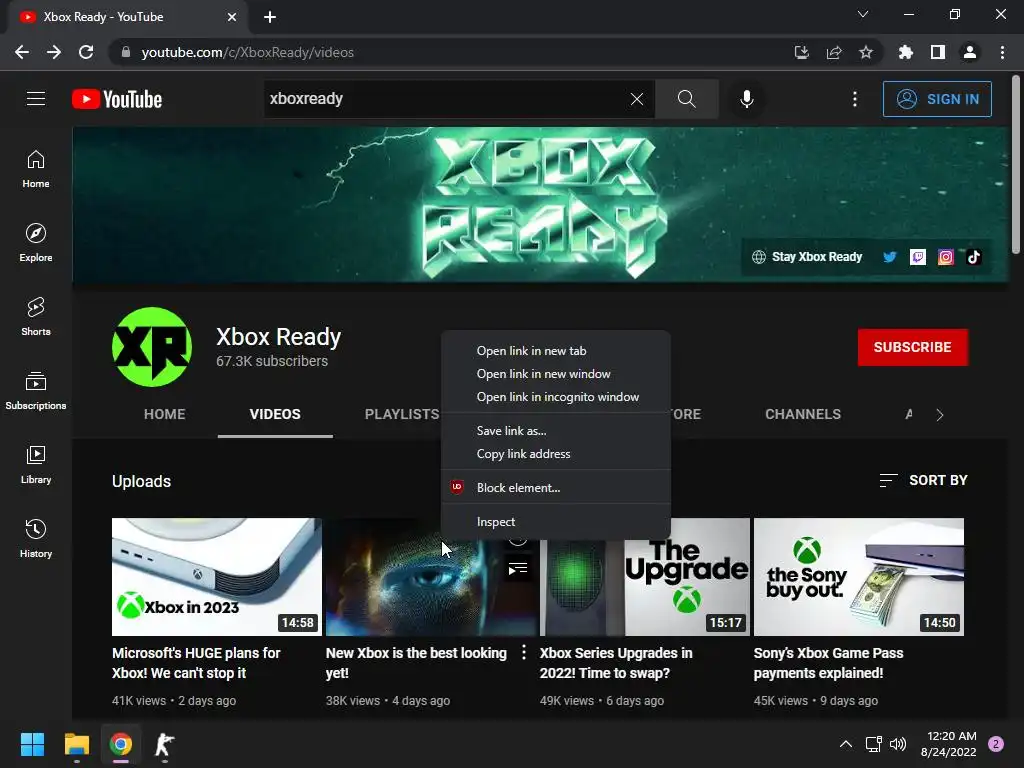Go forward in browser history
The image size is (1024, 768).
point(54,52)
